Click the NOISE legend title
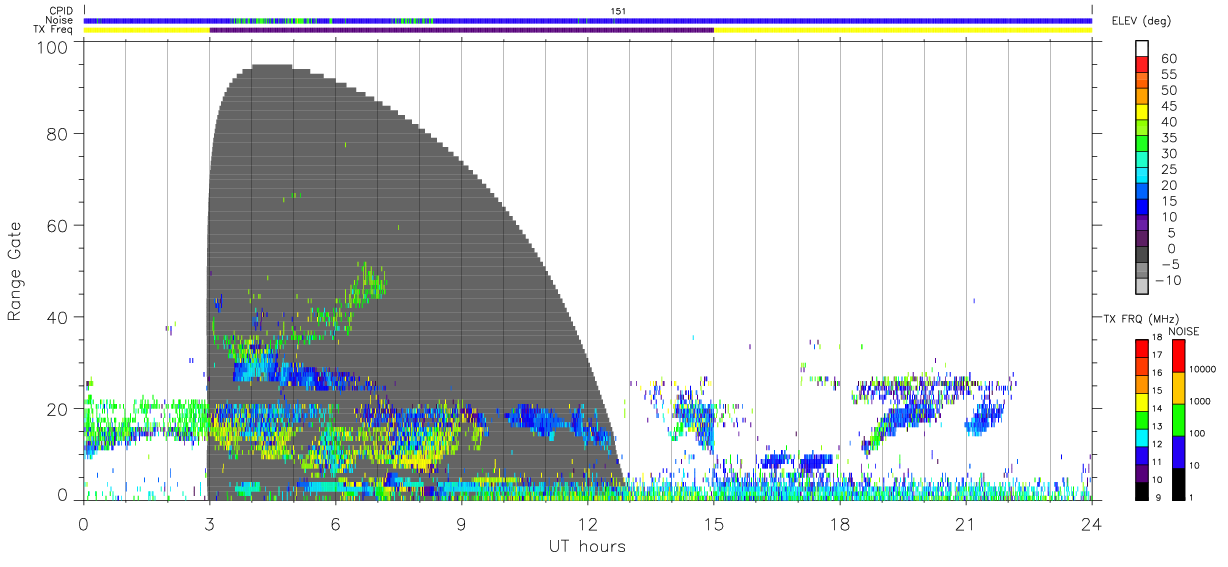This screenshot has height=567, width=1228. coord(1184,331)
